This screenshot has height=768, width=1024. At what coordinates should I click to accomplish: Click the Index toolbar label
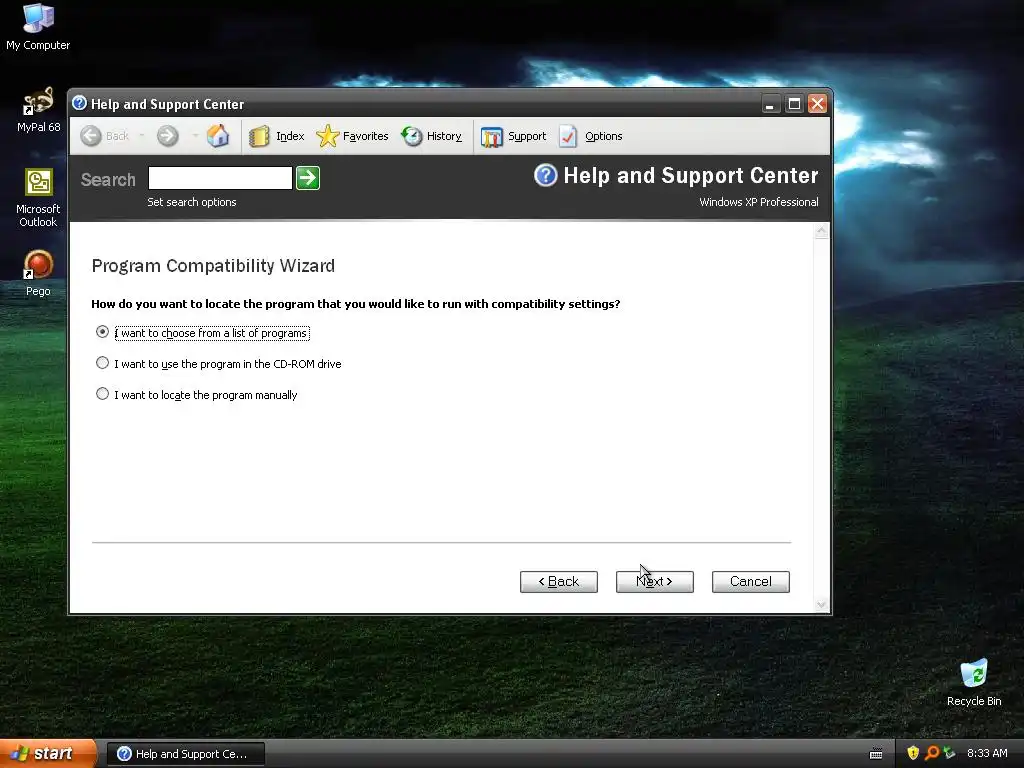pos(290,136)
